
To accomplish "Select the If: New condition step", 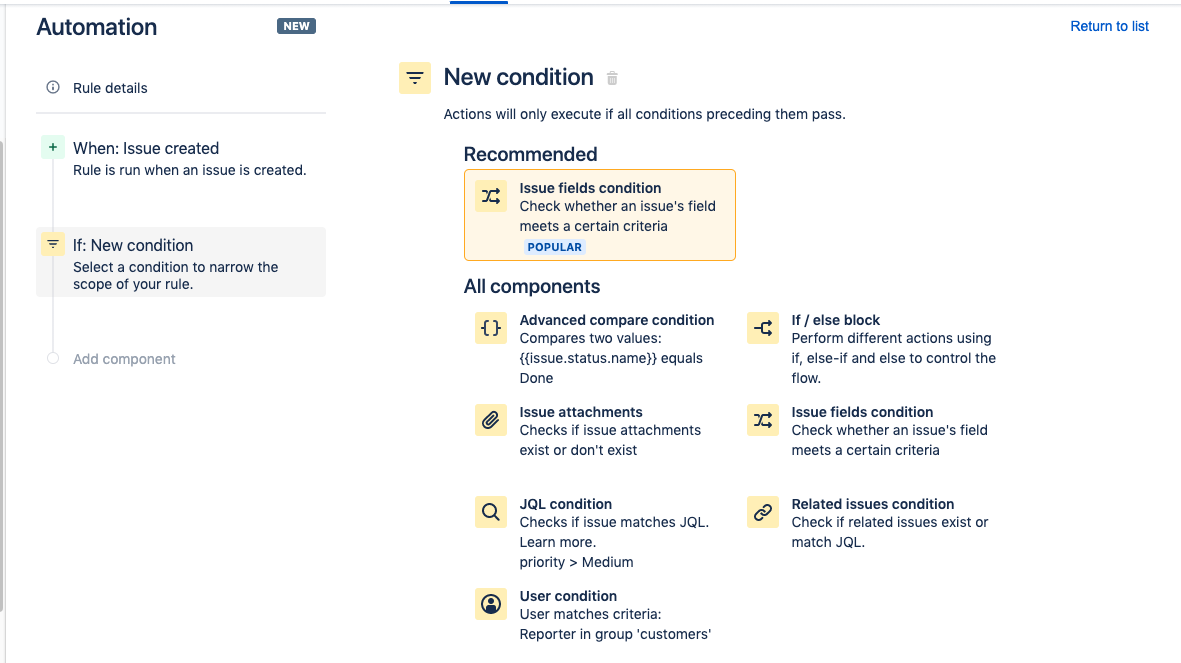I will [133, 244].
